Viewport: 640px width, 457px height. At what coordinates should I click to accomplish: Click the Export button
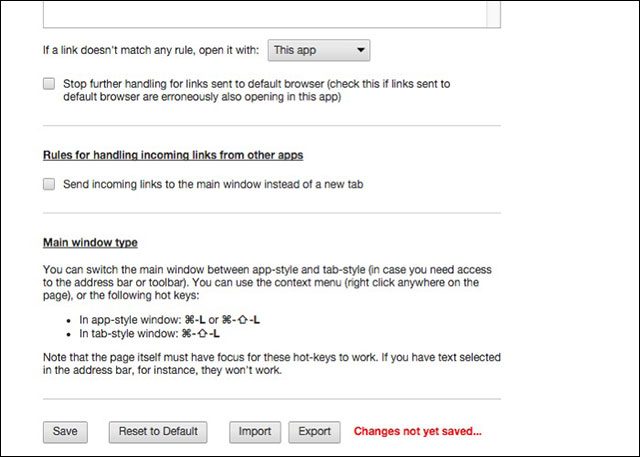pos(314,432)
